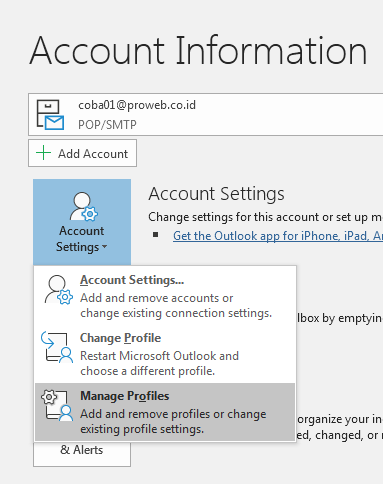This screenshot has width=383, height=484.
Task: Click the Manage Profiles gear-person icon
Action: [57, 405]
